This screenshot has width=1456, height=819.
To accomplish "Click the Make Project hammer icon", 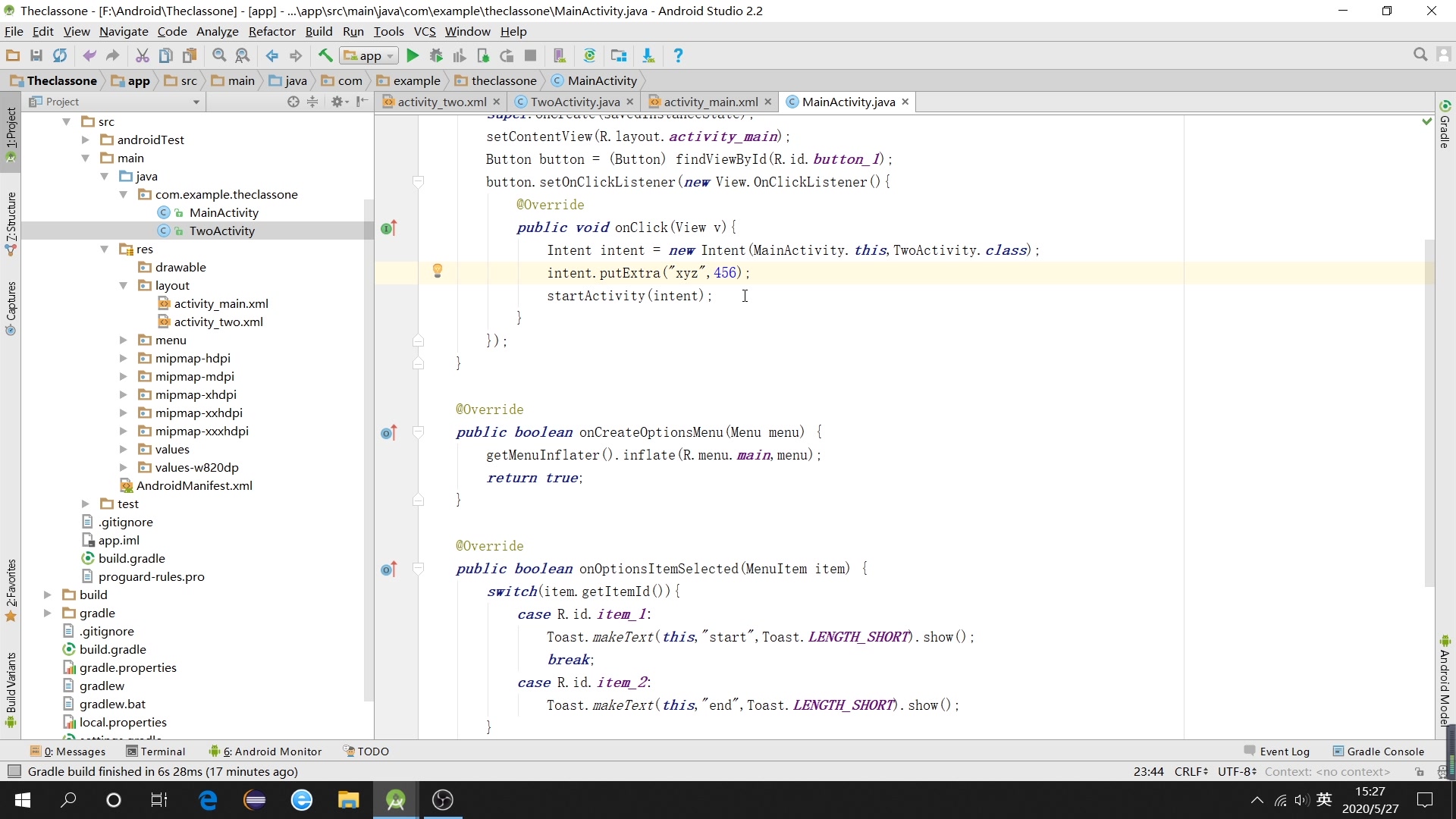I will pos(325,55).
